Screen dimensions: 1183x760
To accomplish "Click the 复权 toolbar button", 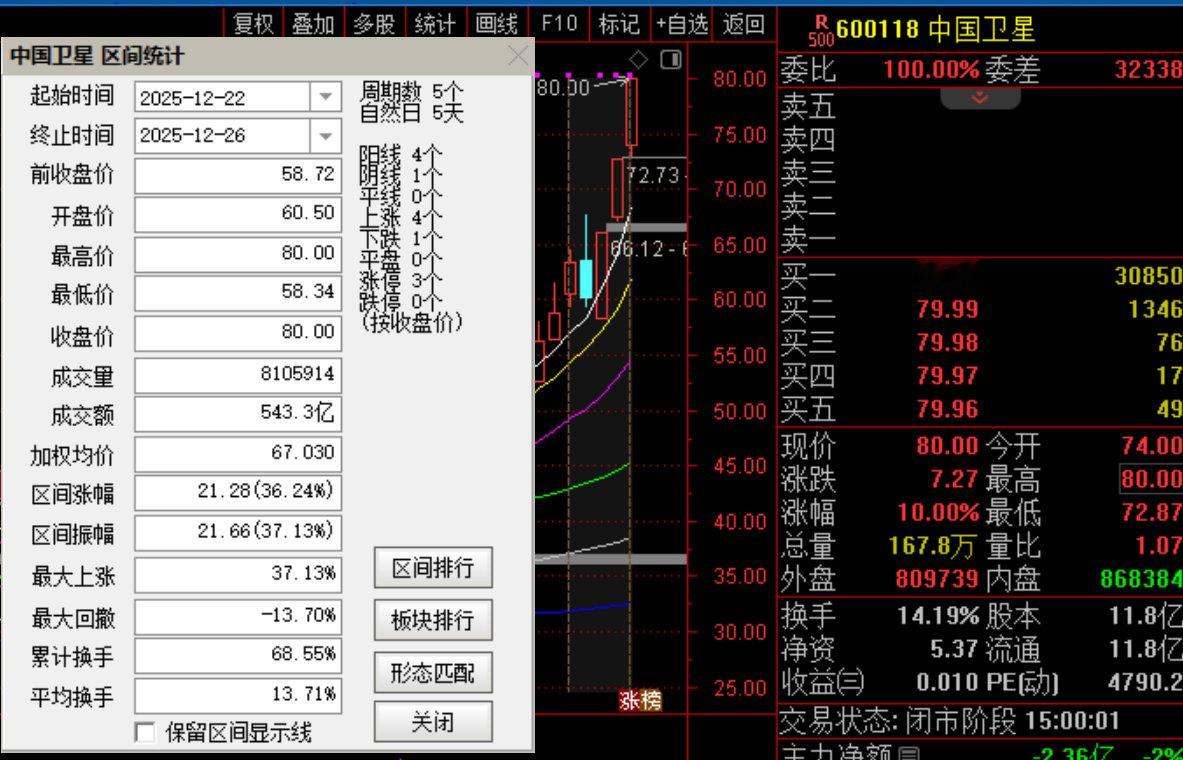I will [x=253, y=24].
